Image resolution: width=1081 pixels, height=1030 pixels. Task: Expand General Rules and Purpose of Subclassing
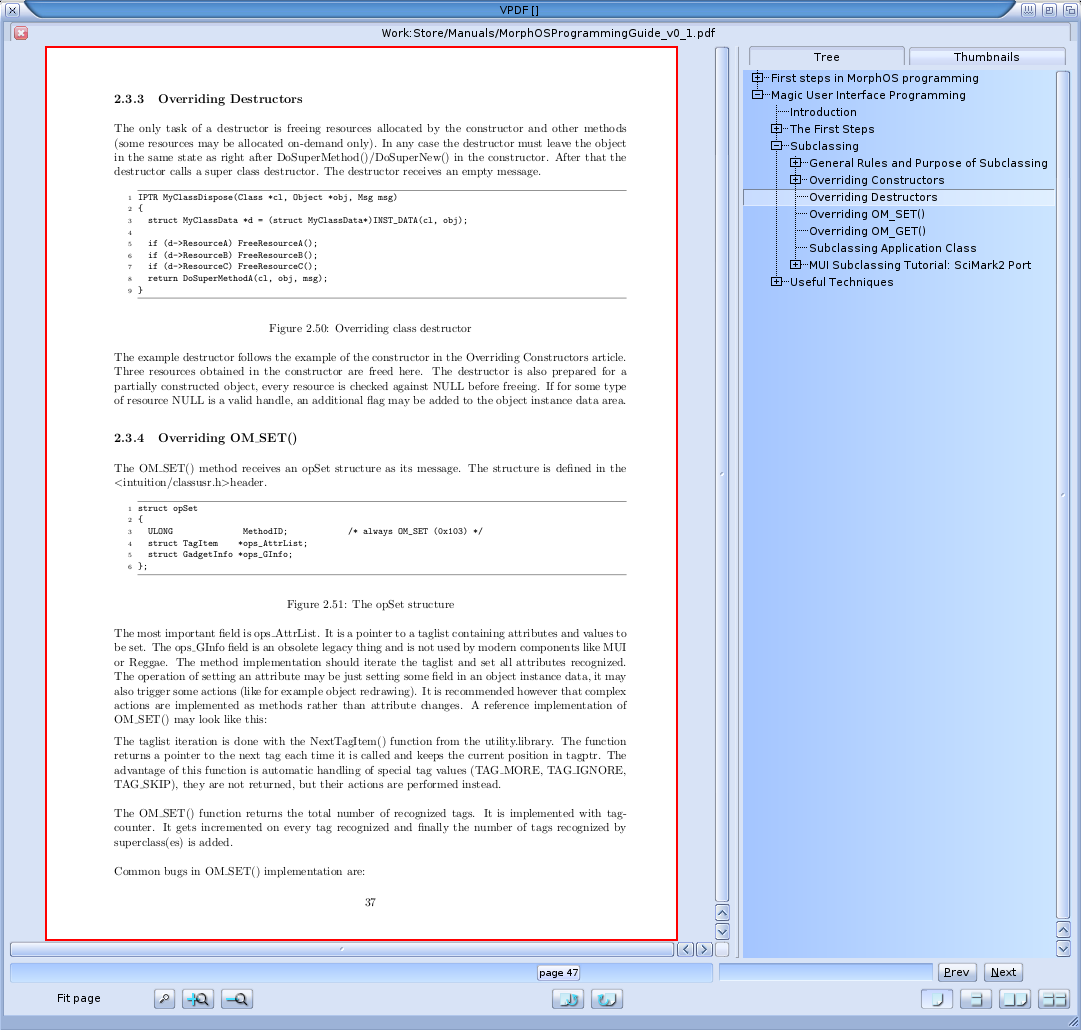(796, 163)
